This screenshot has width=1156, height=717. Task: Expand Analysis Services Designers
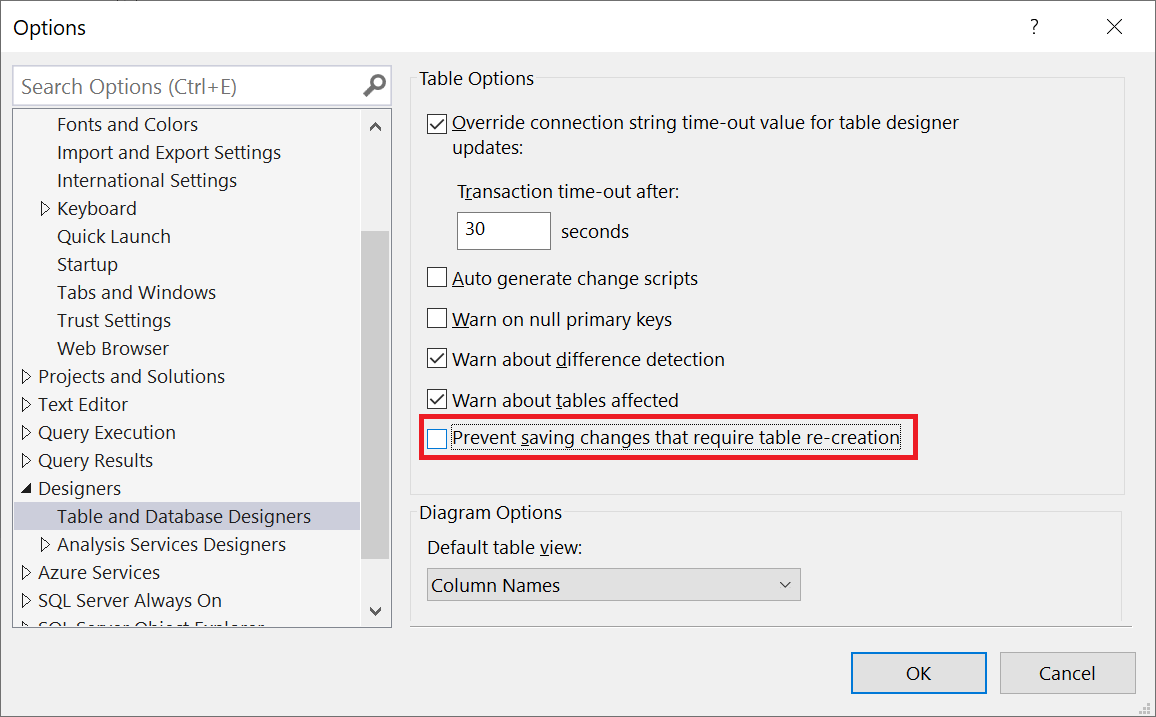44,544
